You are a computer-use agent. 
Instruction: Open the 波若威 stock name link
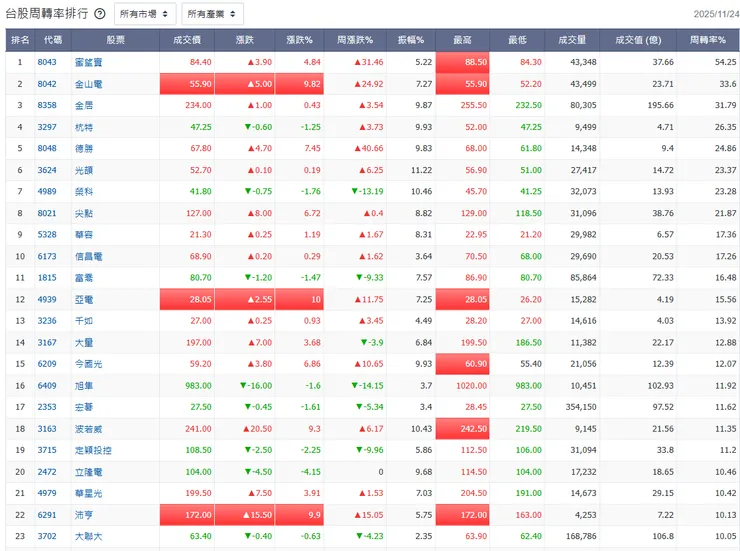pyautogui.click(x=88, y=429)
